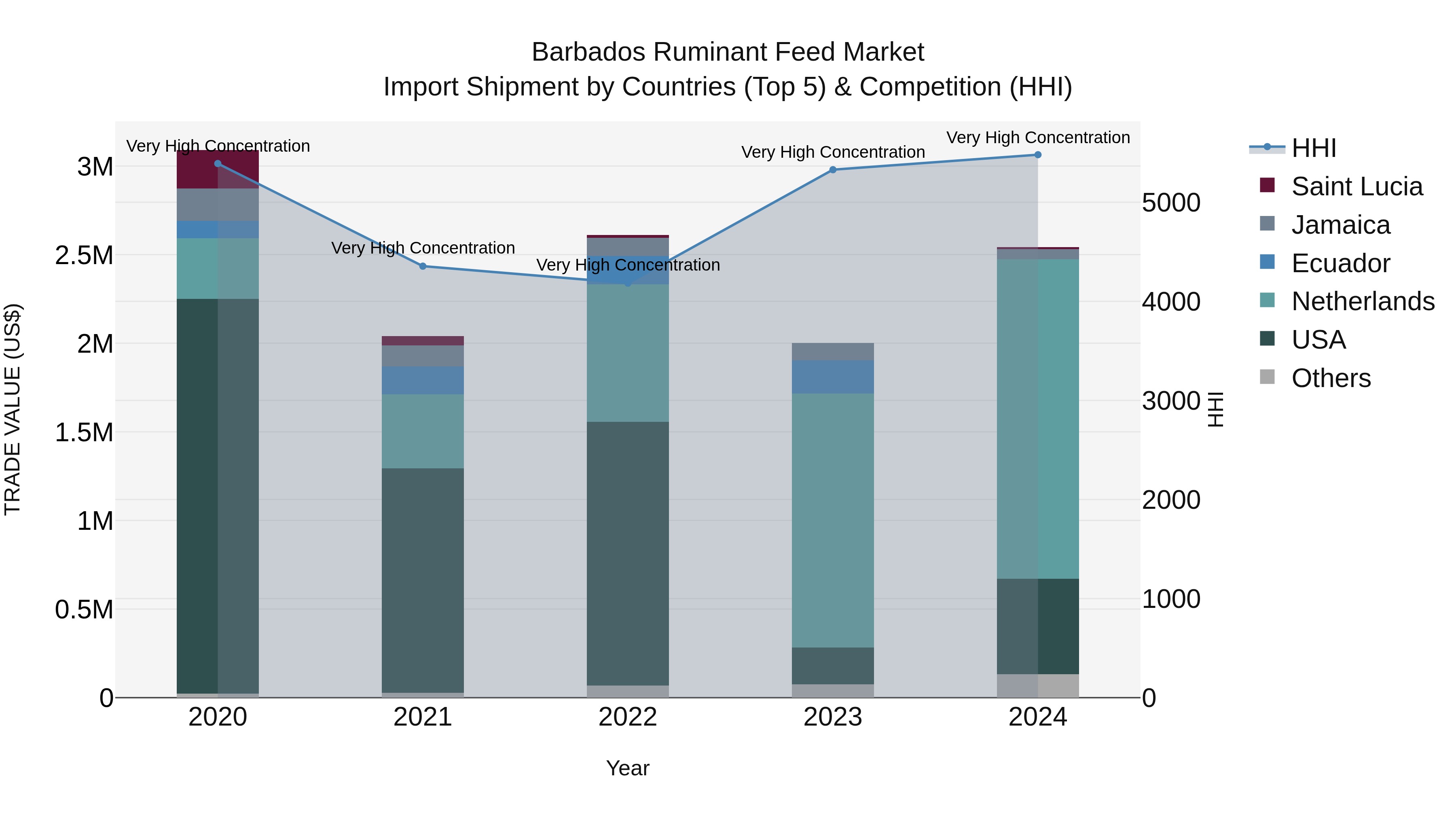Click the Others segment of 2024 bar

pos(1038,686)
